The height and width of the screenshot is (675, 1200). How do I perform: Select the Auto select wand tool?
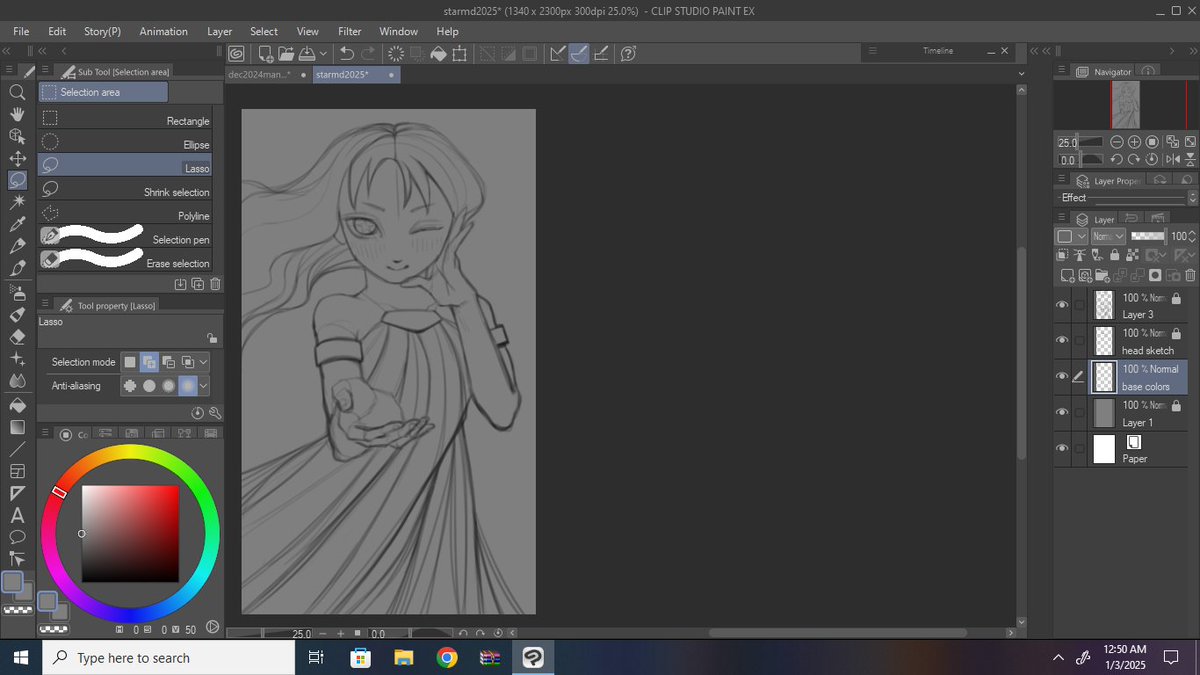[x=17, y=203]
